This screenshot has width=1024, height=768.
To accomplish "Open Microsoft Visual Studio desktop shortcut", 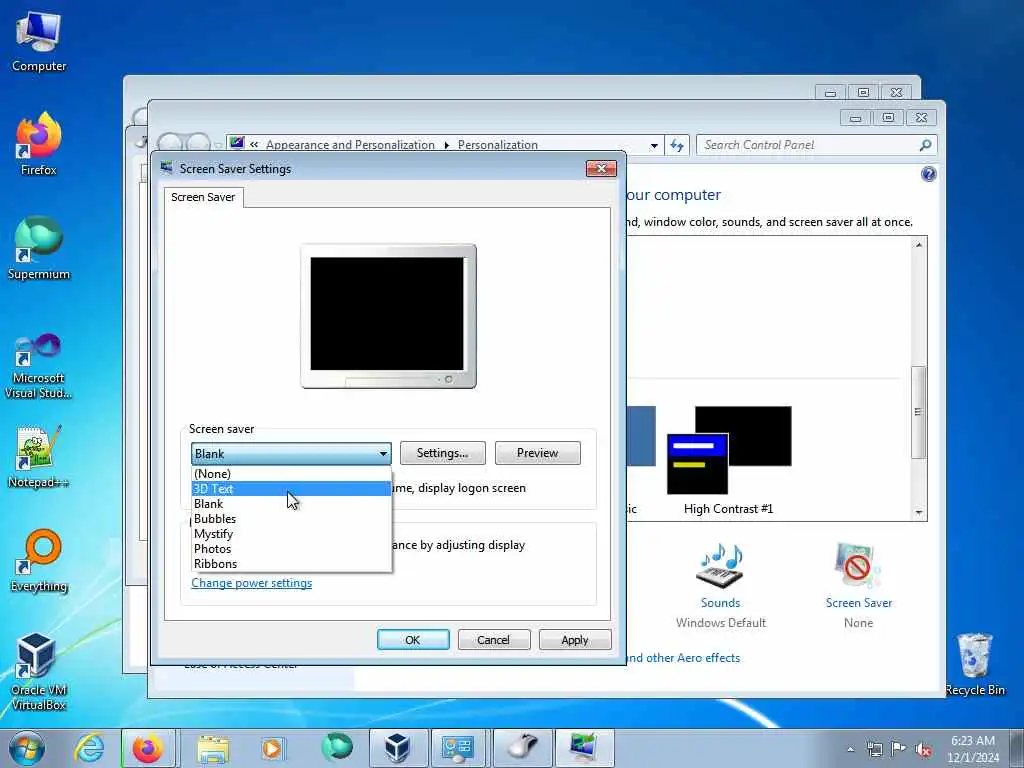I will 39,366.
